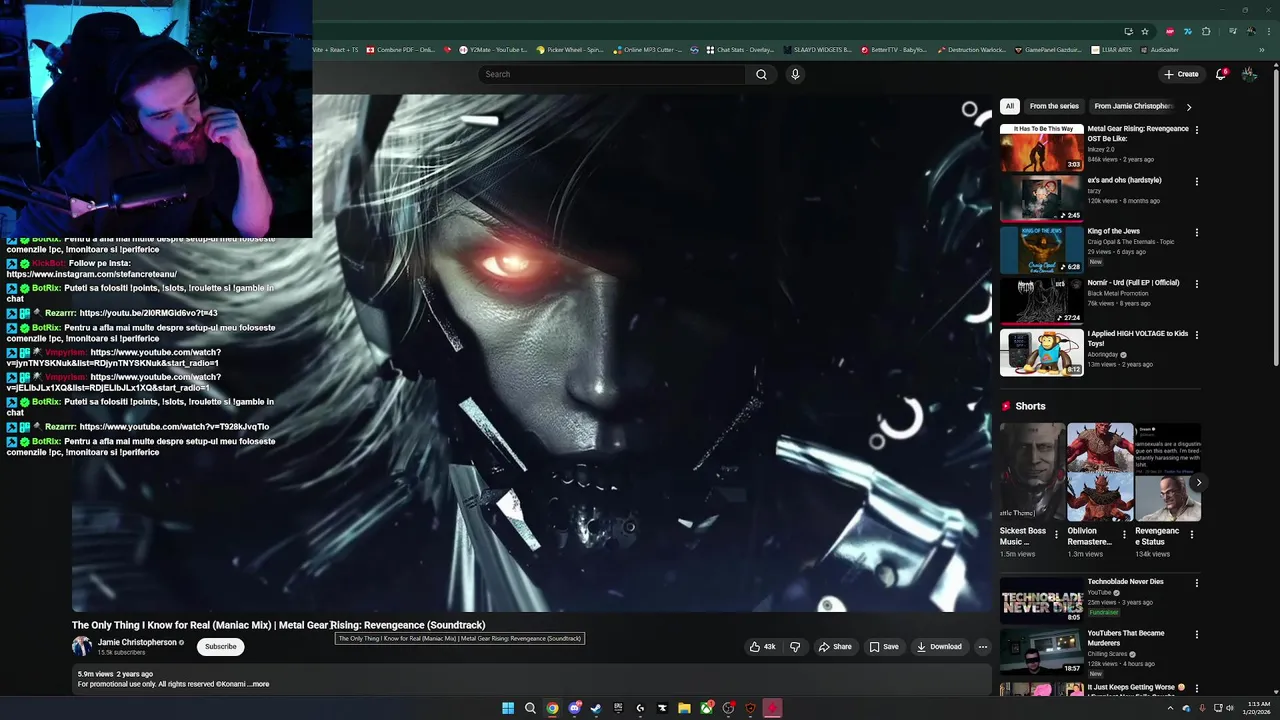Open the instagram.com/stefancreteanu chat link

click(92, 274)
